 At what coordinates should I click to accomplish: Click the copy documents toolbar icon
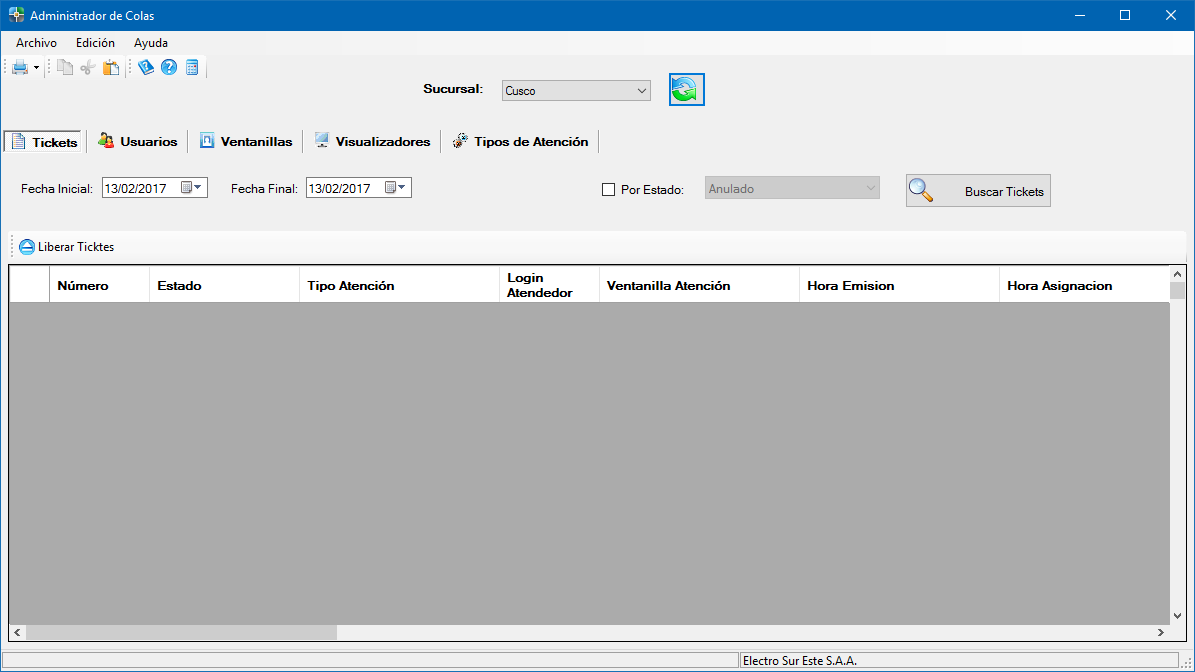click(66, 68)
